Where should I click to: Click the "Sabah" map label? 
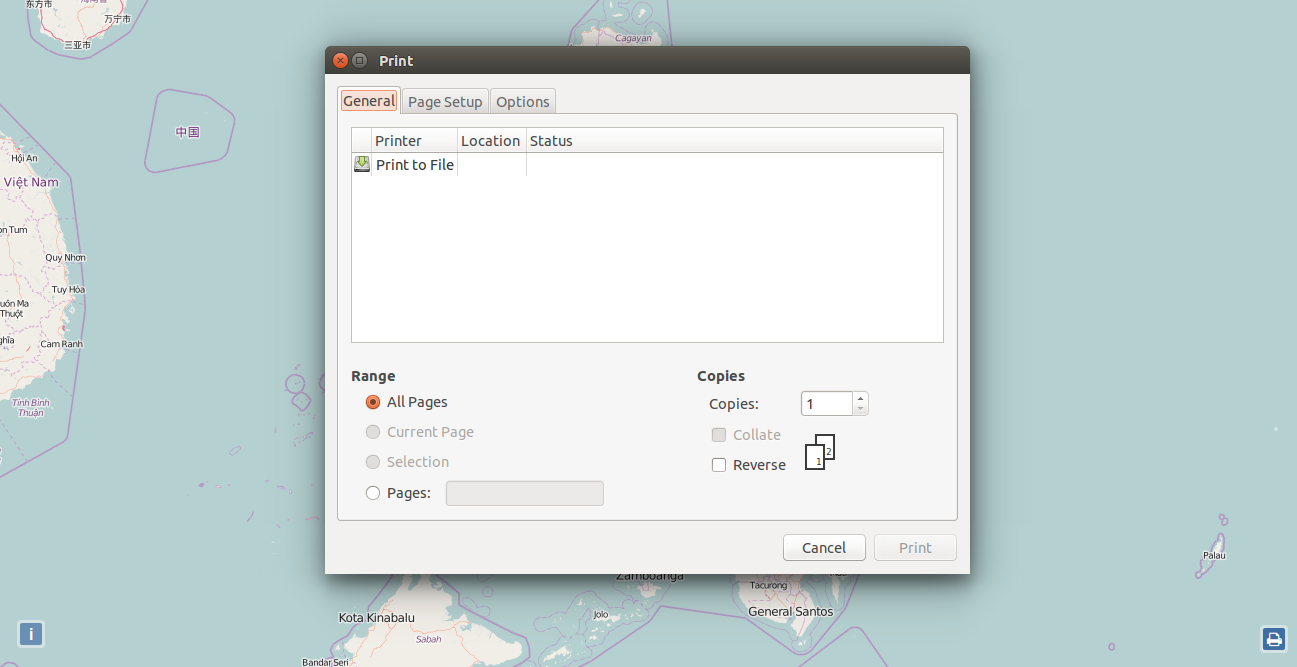pyautogui.click(x=428, y=639)
